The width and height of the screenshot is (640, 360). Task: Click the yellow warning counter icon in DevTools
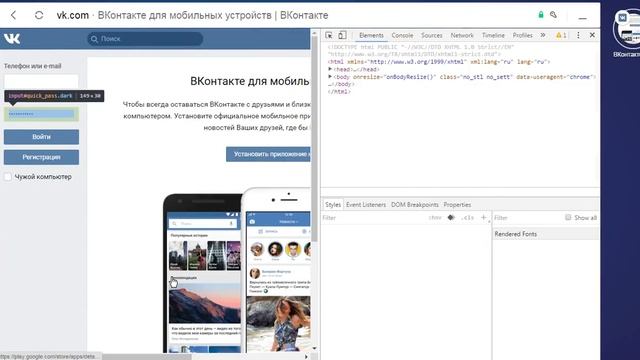[561, 36]
